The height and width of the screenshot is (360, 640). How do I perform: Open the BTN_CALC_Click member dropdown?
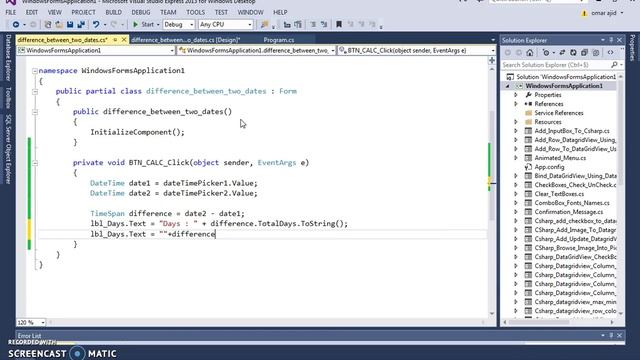pyautogui.click(x=417, y=51)
